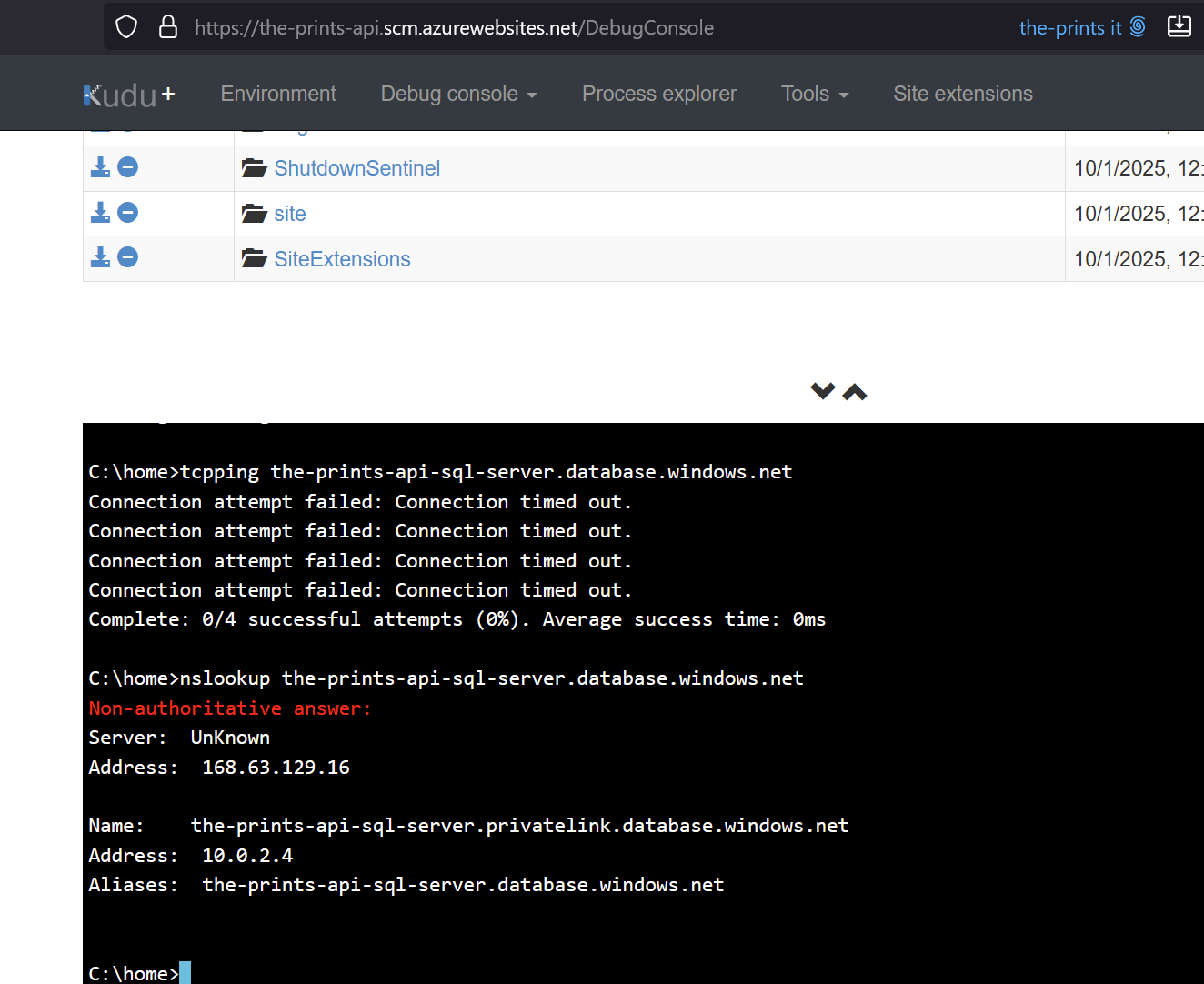
Task: Click the browser address bar URL
Action: coord(454,28)
